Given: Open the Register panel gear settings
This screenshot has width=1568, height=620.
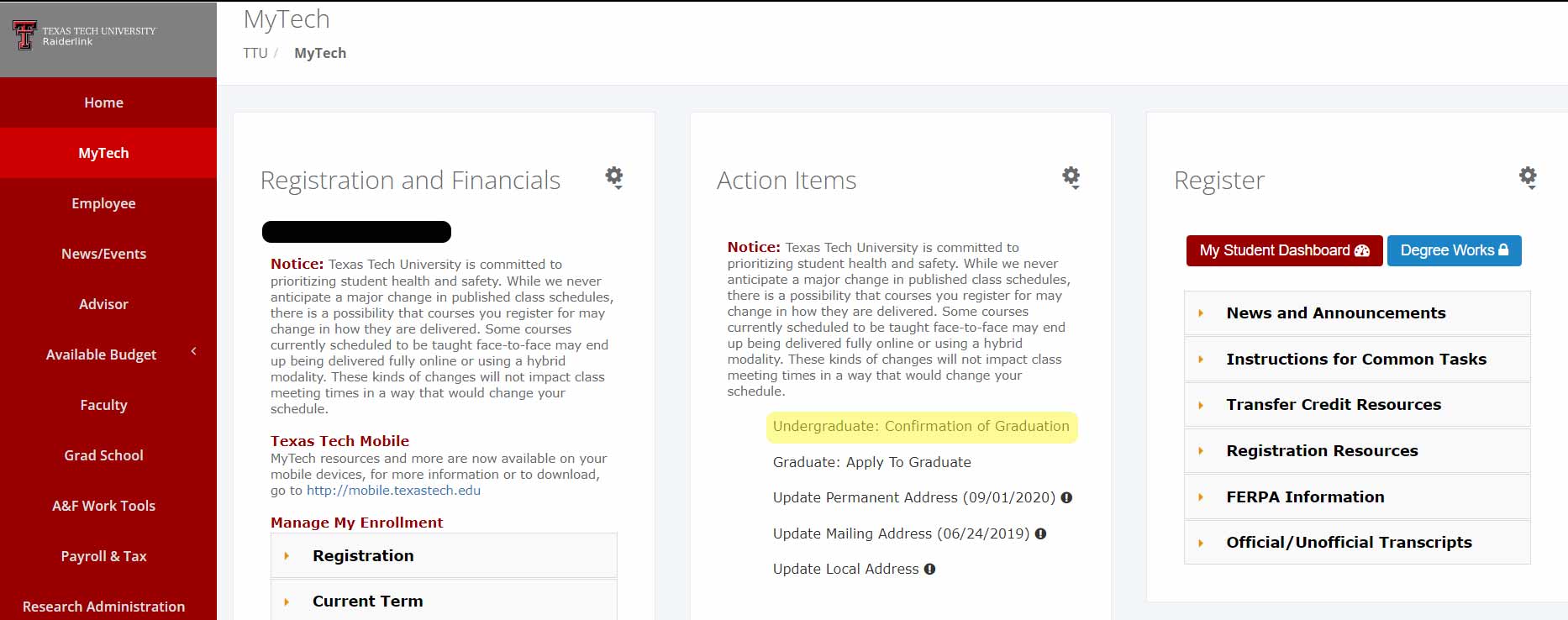Looking at the screenshot, I should 1528,177.
